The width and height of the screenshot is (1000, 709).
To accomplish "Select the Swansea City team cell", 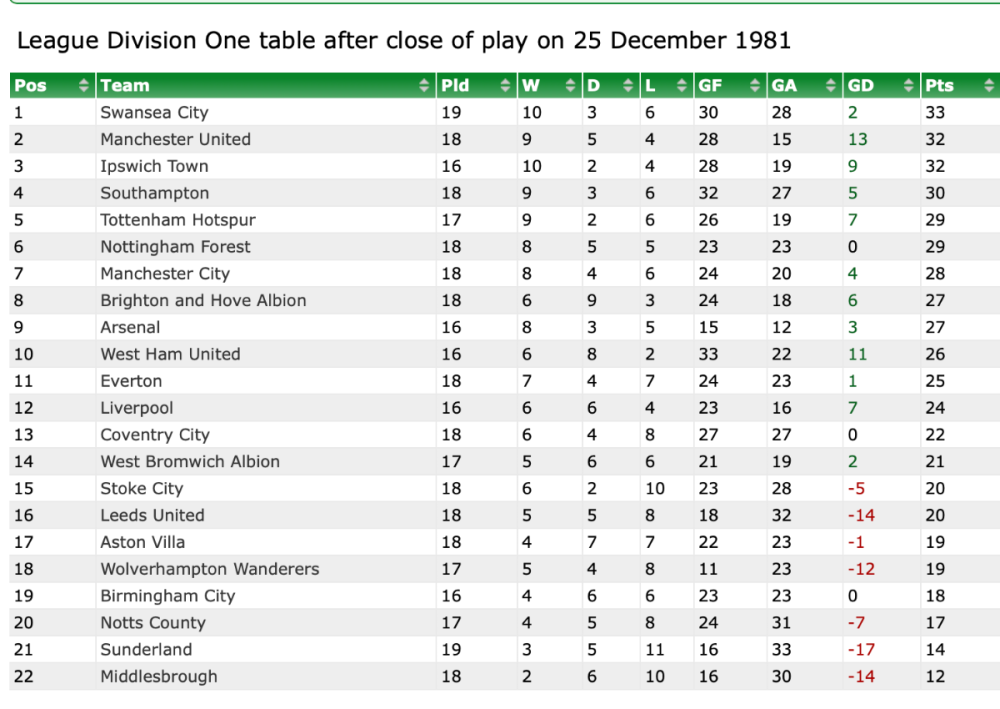I will click(154, 113).
